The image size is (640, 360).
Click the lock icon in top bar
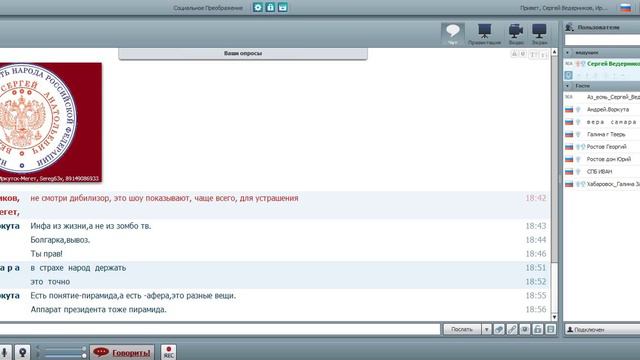pos(270,7)
